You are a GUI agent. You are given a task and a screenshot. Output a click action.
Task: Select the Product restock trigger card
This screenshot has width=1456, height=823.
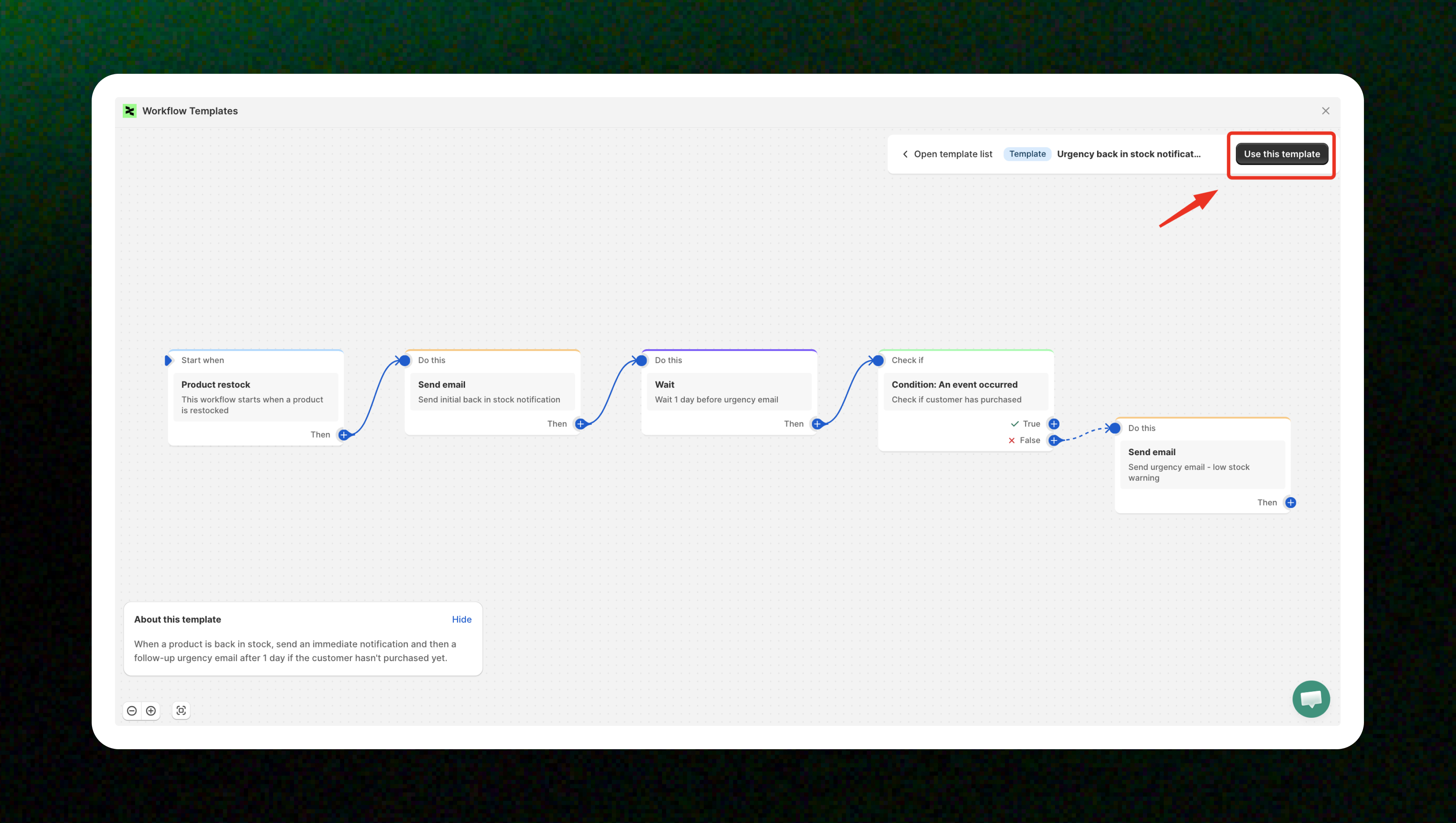pyautogui.click(x=256, y=397)
